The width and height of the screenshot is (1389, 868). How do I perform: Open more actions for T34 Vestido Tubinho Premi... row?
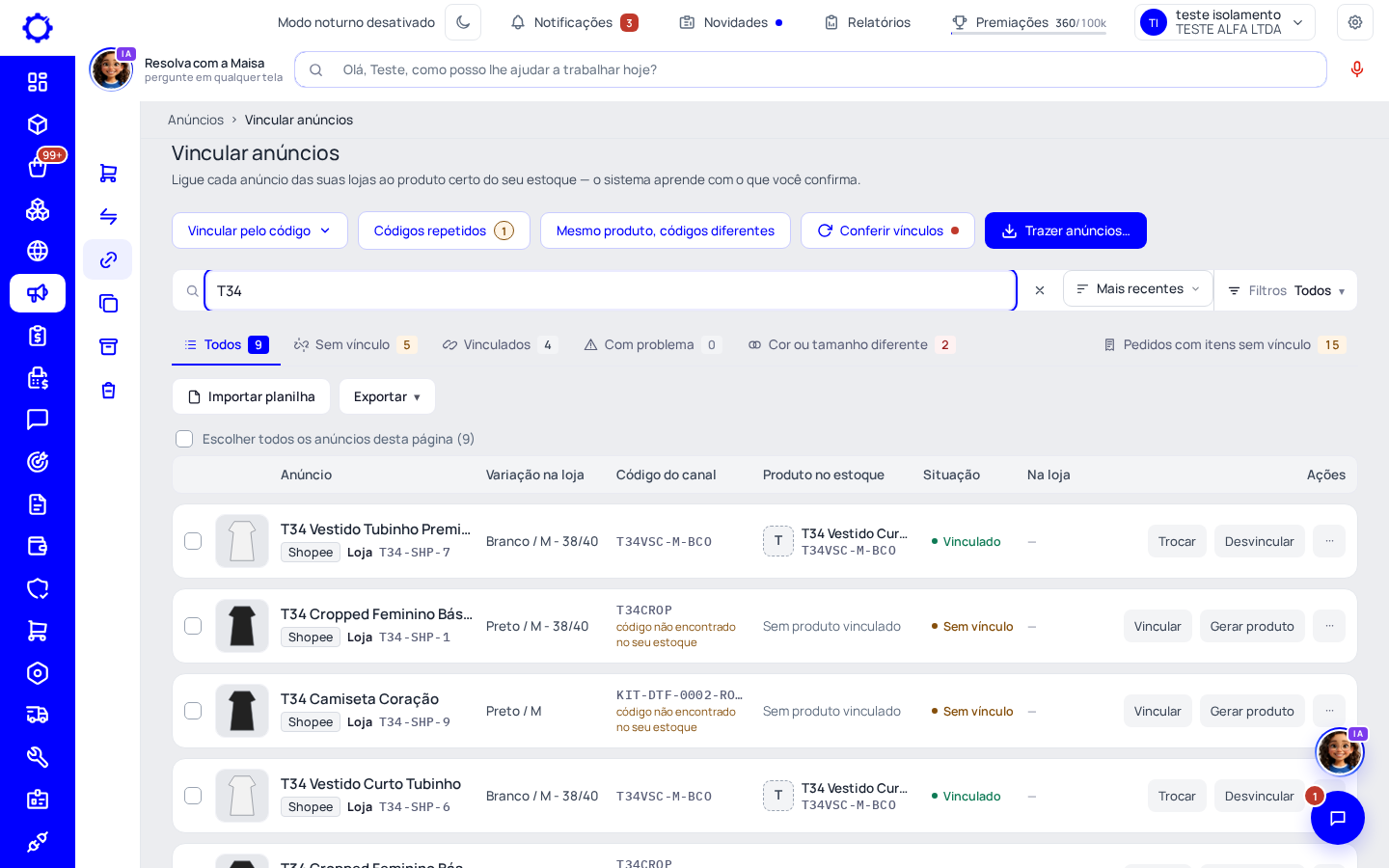coord(1329,541)
